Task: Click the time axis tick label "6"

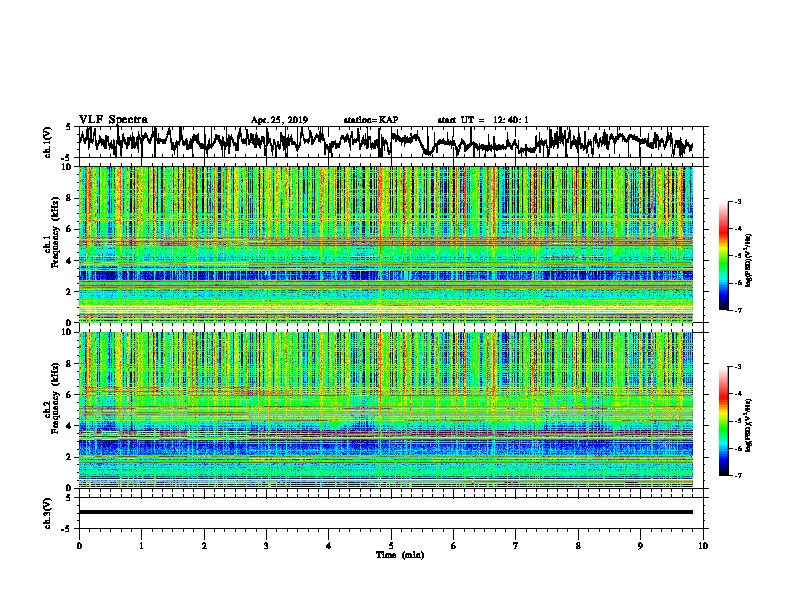Action: click(x=454, y=546)
